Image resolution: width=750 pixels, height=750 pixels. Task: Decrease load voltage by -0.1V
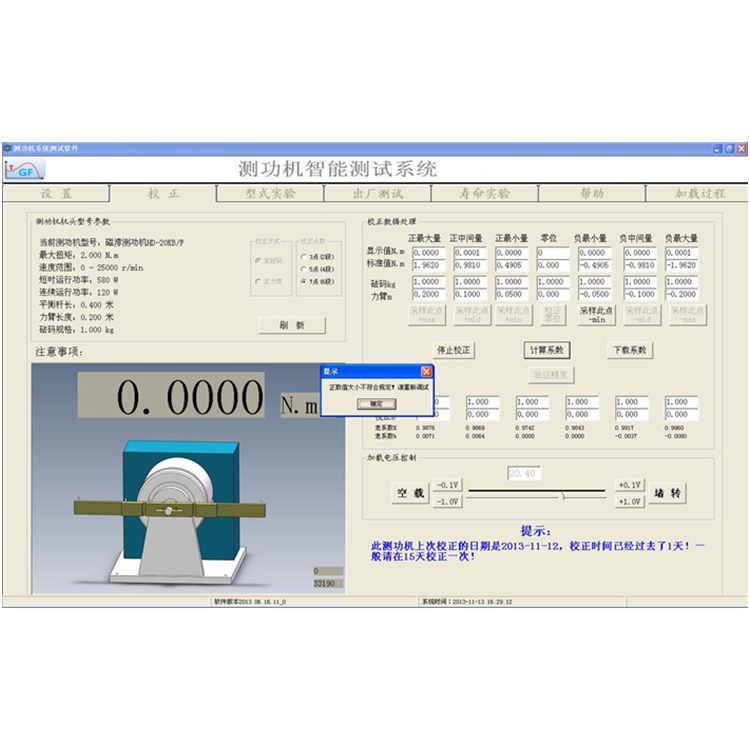point(448,485)
